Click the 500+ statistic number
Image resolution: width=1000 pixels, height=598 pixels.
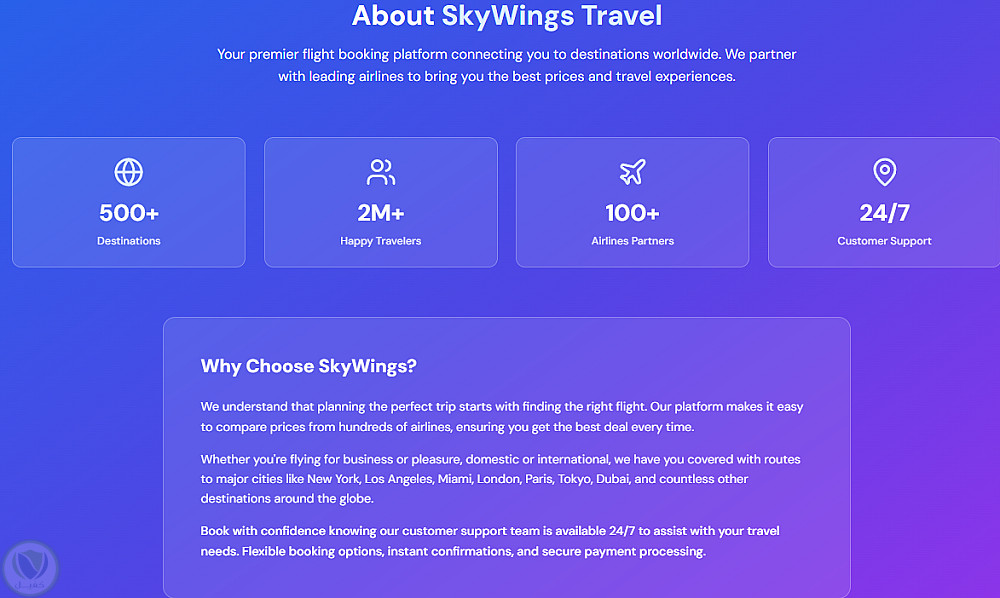click(129, 212)
